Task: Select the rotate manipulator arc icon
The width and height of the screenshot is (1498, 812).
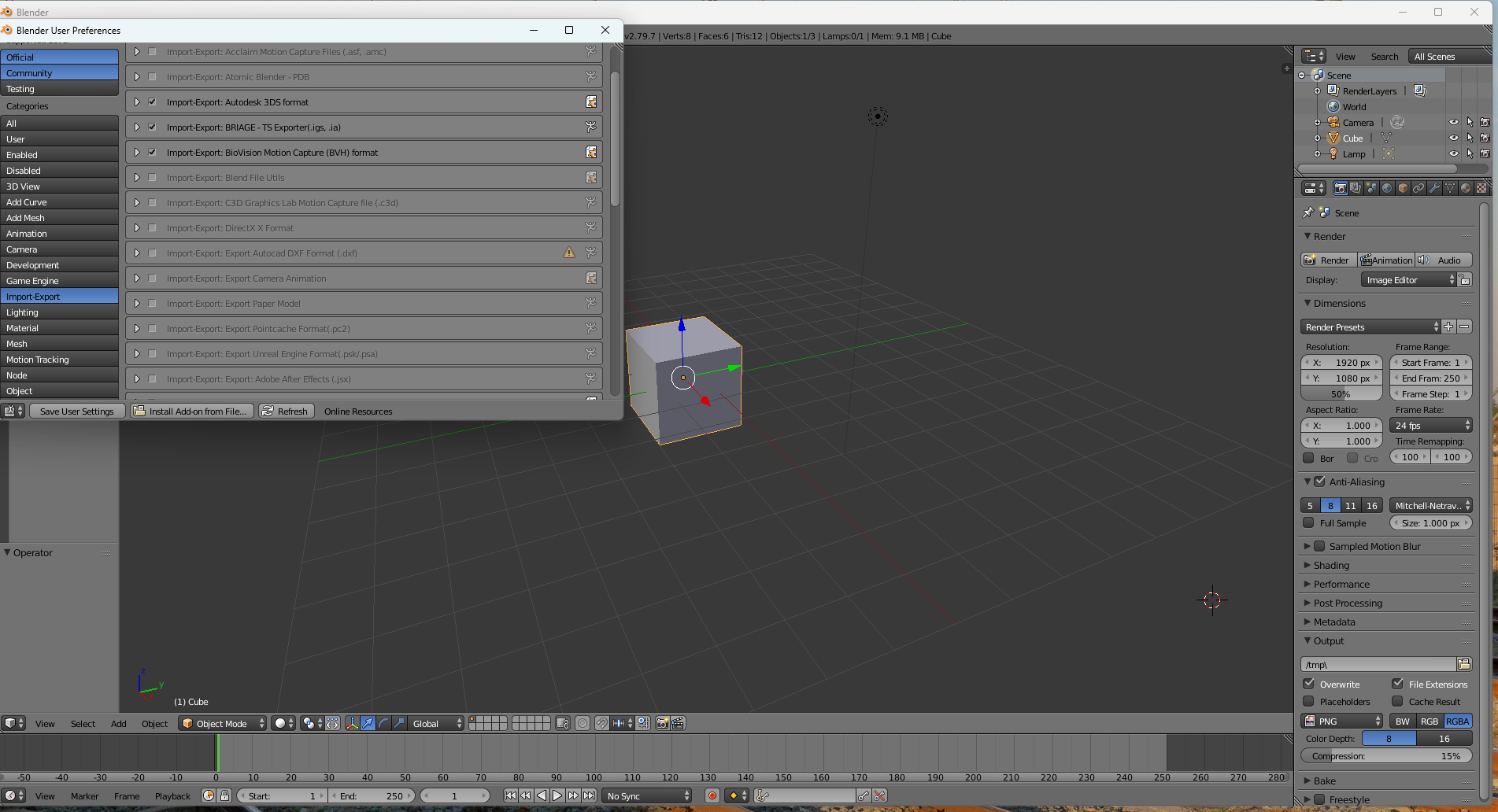Action: (383, 723)
